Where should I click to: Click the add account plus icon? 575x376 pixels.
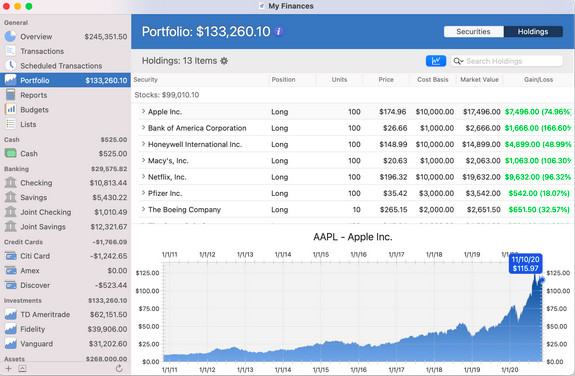8,369
